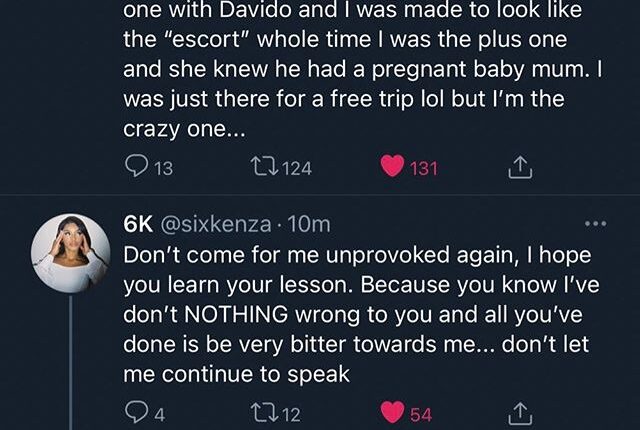640x430 pixels.
Task: Reply to the top tweet about Davido
Action: point(135,169)
